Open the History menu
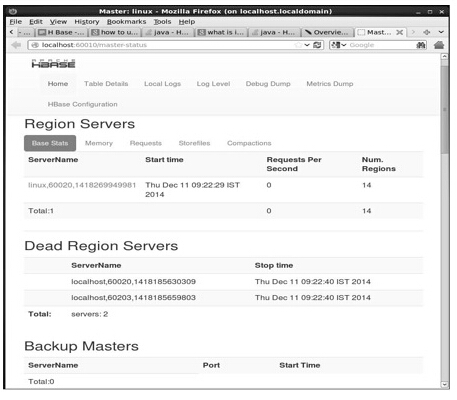 (87, 22)
